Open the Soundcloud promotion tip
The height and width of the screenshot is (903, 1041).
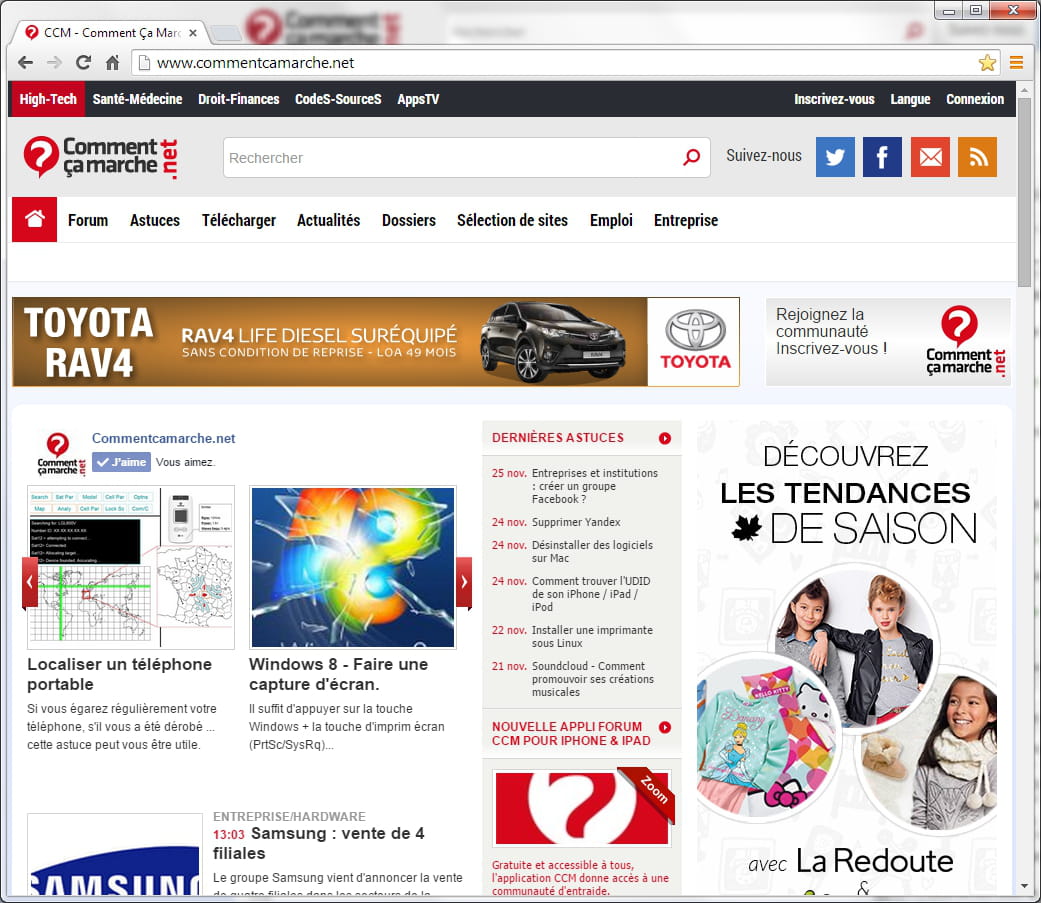click(x=593, y=679)
